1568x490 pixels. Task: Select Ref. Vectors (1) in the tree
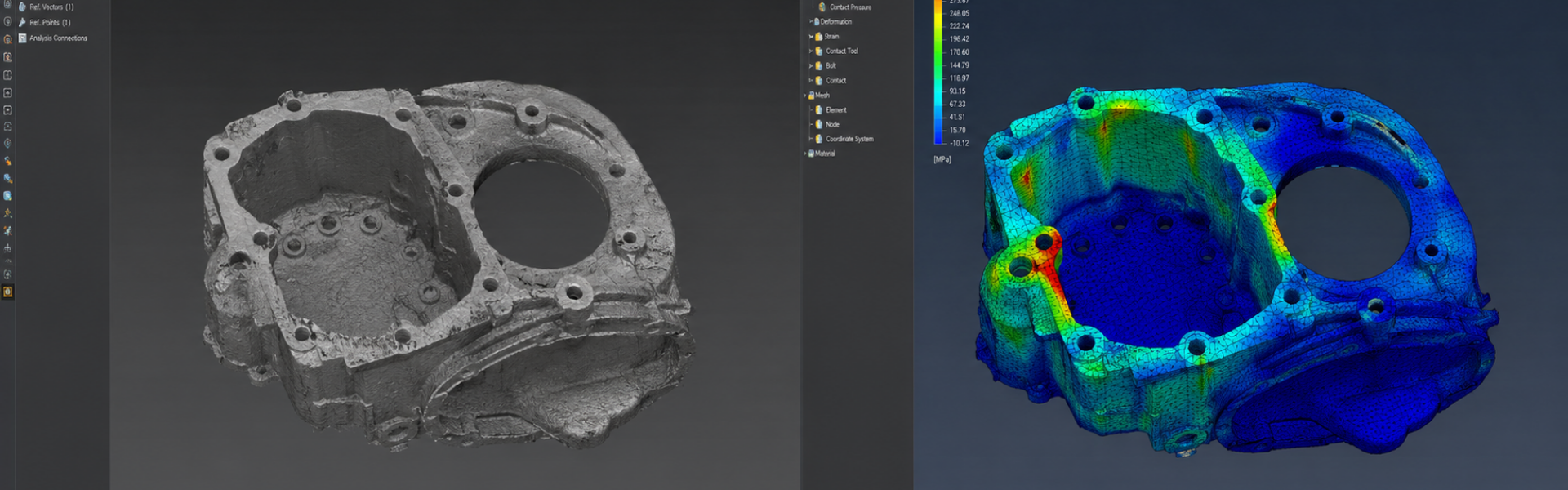coord(51,7)
